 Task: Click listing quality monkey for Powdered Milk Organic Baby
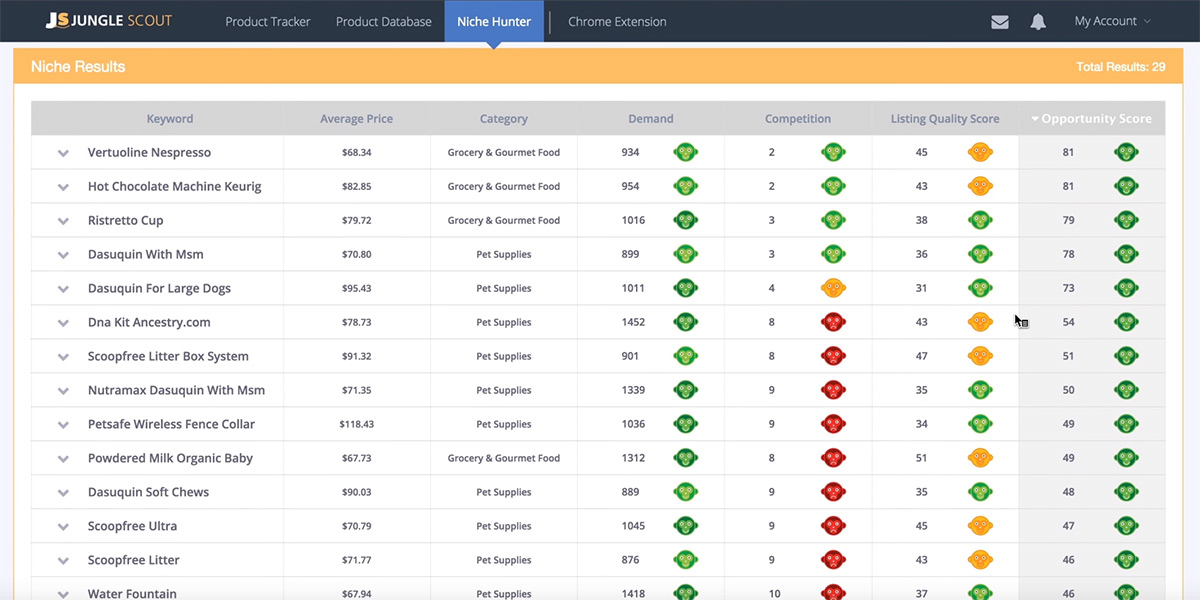click(x=980, y=458)
